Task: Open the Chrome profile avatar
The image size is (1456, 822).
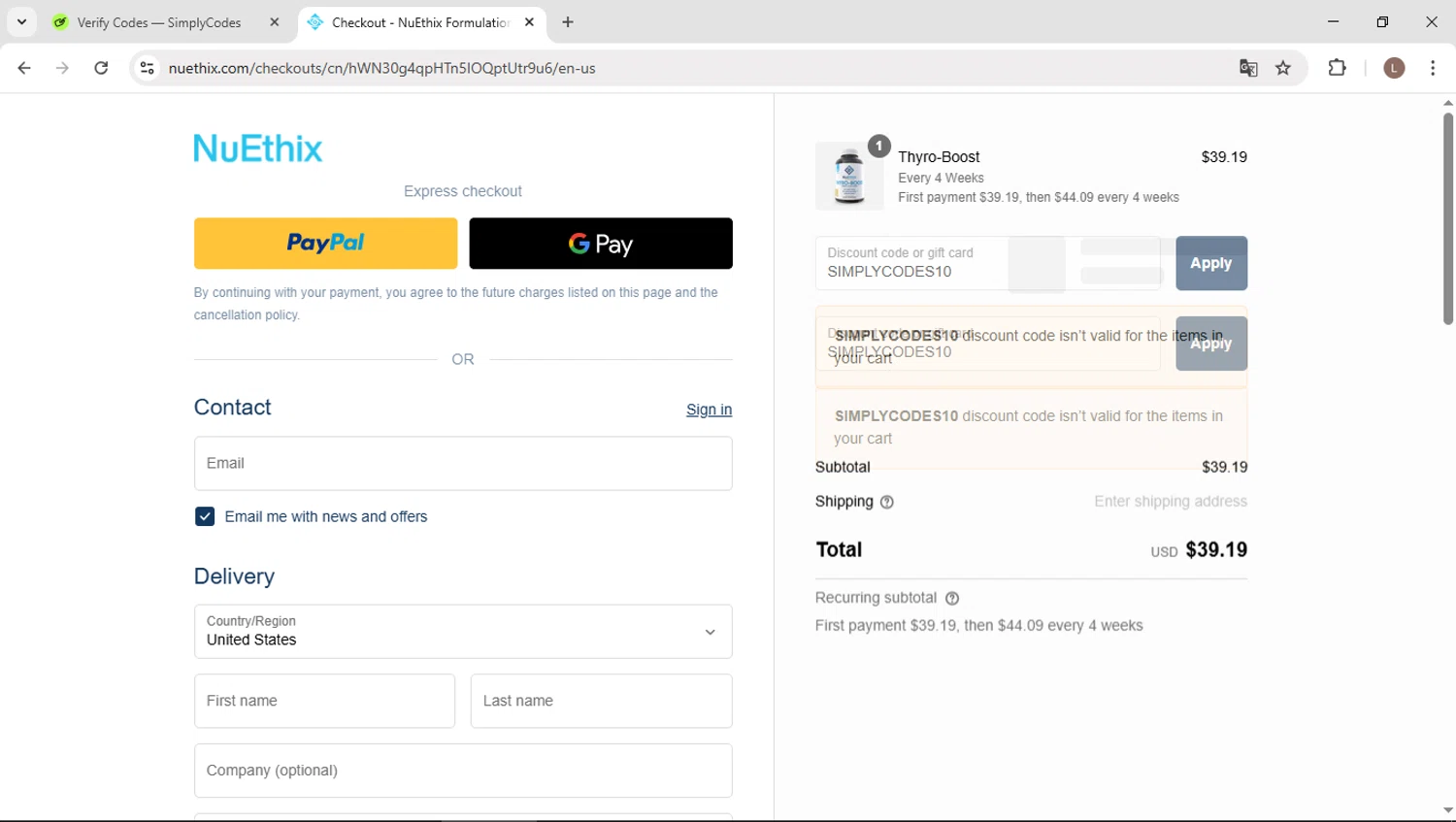Action: [1394, 68]
